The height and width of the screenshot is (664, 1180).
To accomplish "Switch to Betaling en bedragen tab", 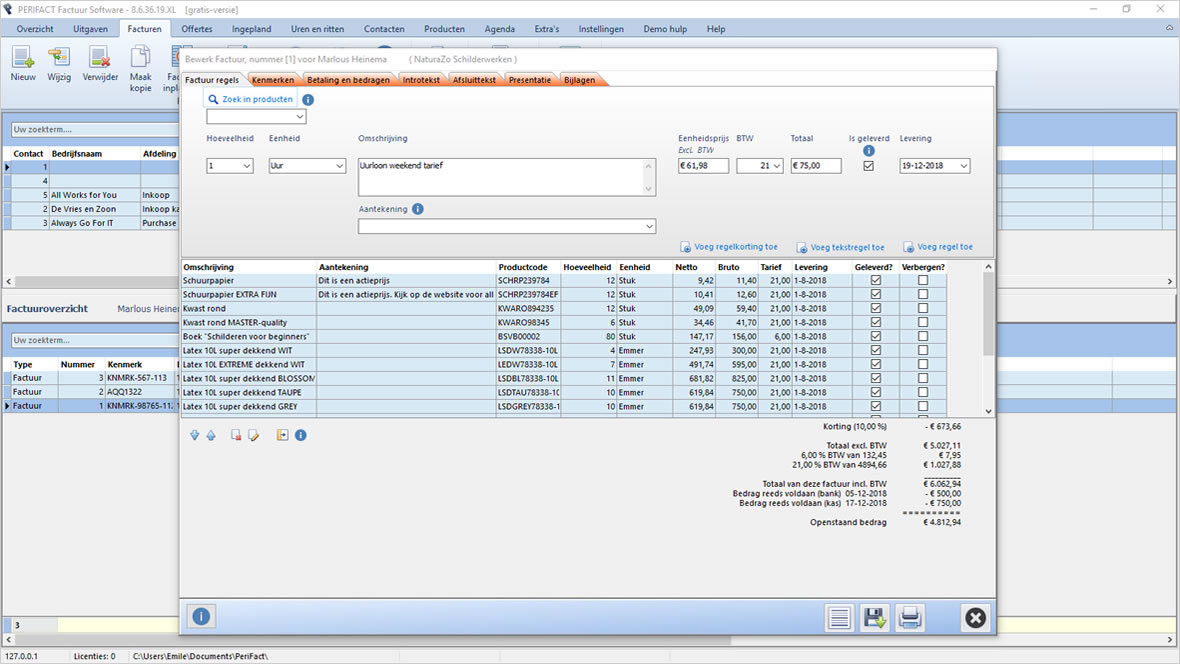I will tap(348, 80).
